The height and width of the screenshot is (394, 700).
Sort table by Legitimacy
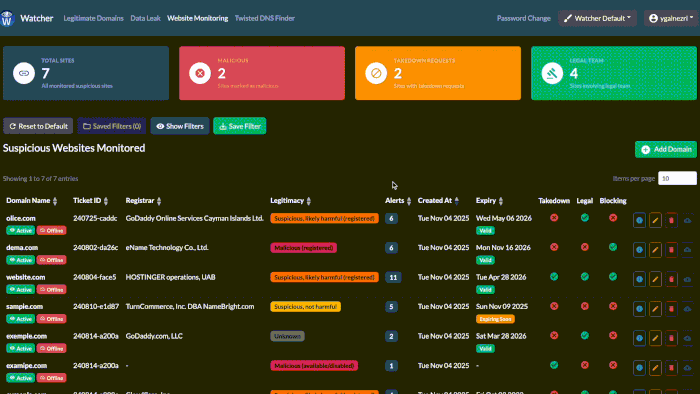[x=291, y=201]
